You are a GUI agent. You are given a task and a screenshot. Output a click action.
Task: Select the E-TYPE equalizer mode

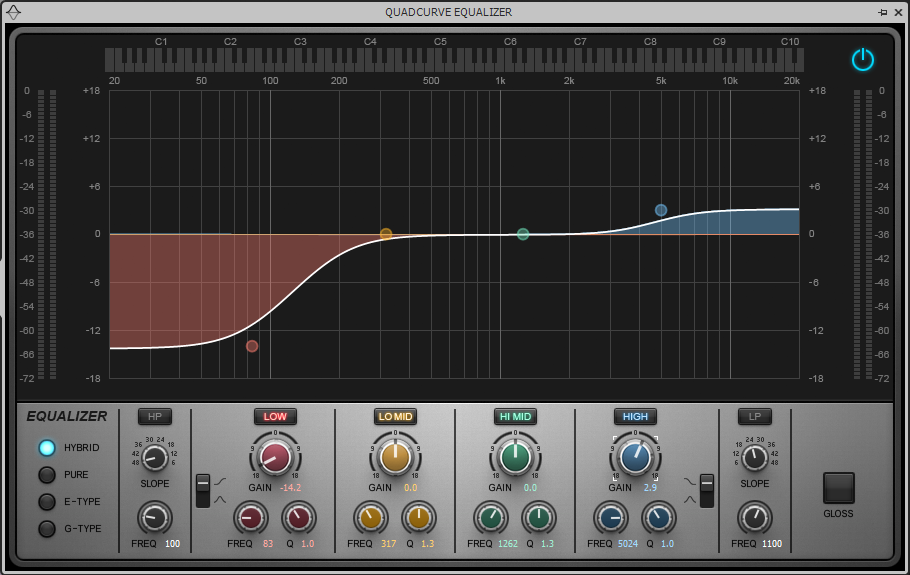(47, 502)
